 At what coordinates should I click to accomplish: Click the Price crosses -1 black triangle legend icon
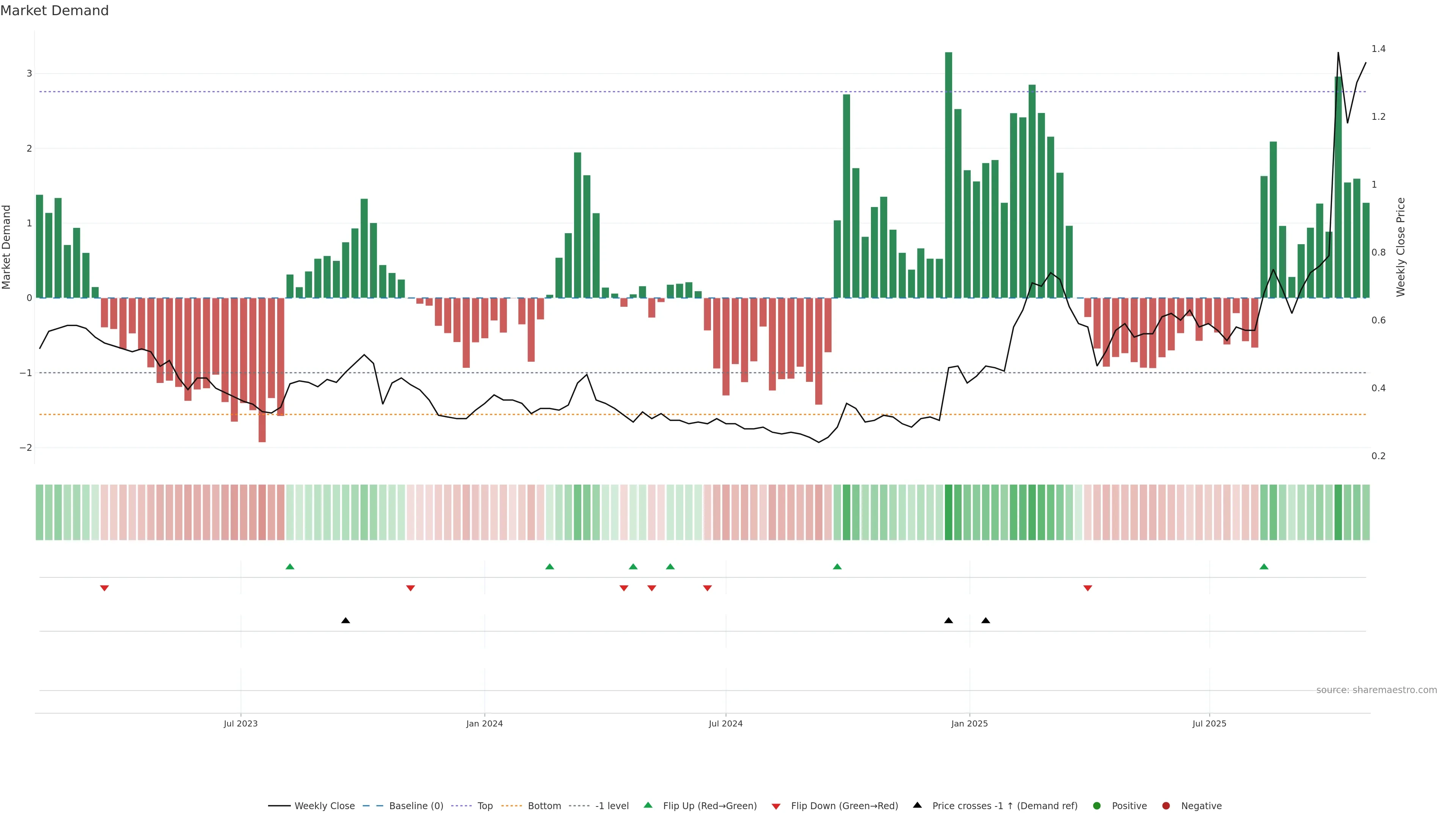[917, 805]
